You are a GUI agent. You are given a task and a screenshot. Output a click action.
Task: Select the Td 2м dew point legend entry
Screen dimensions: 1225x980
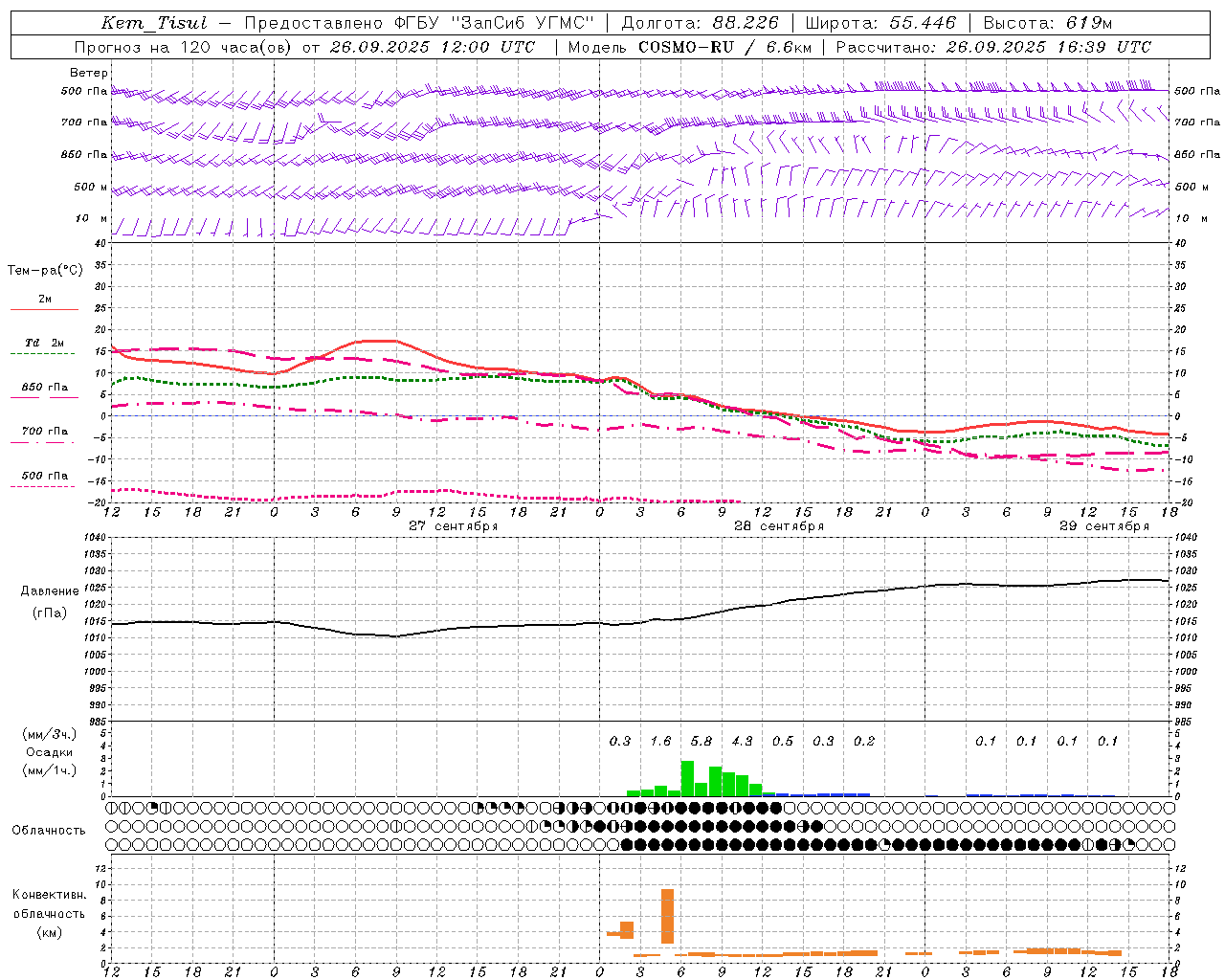pyautogui.click(x=44, y=343)
